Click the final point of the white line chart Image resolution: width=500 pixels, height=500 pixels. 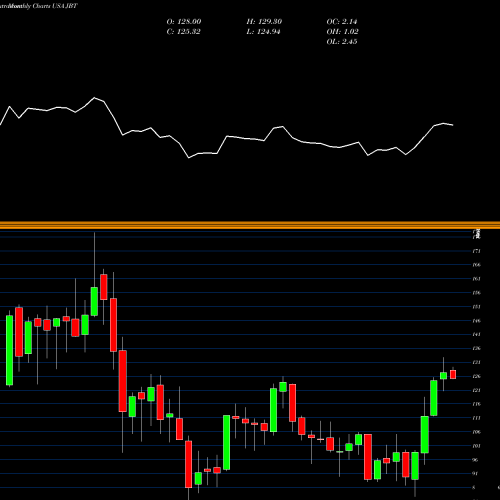[453, 125]
